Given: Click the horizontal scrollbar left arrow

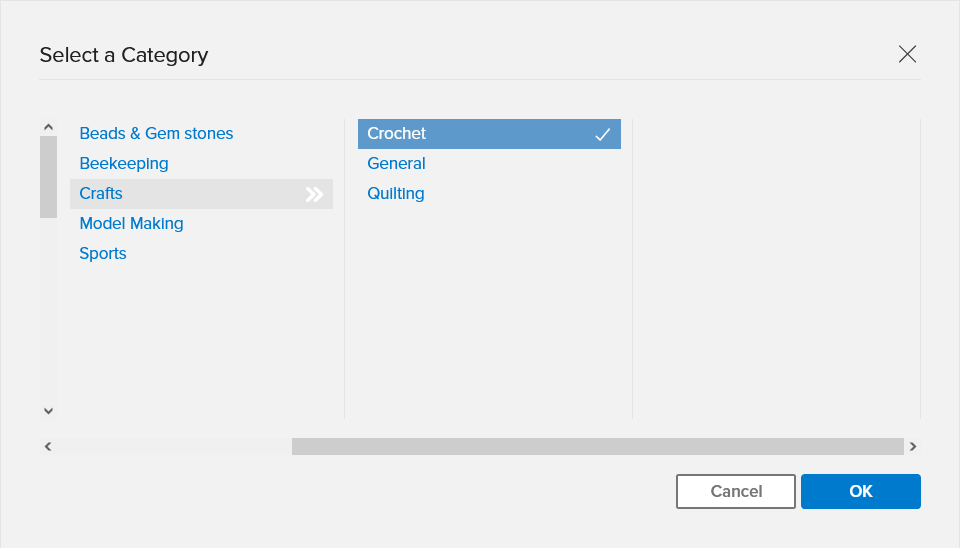Looking at the screenshot, I should pyautogui.click(x=48, y=446).
